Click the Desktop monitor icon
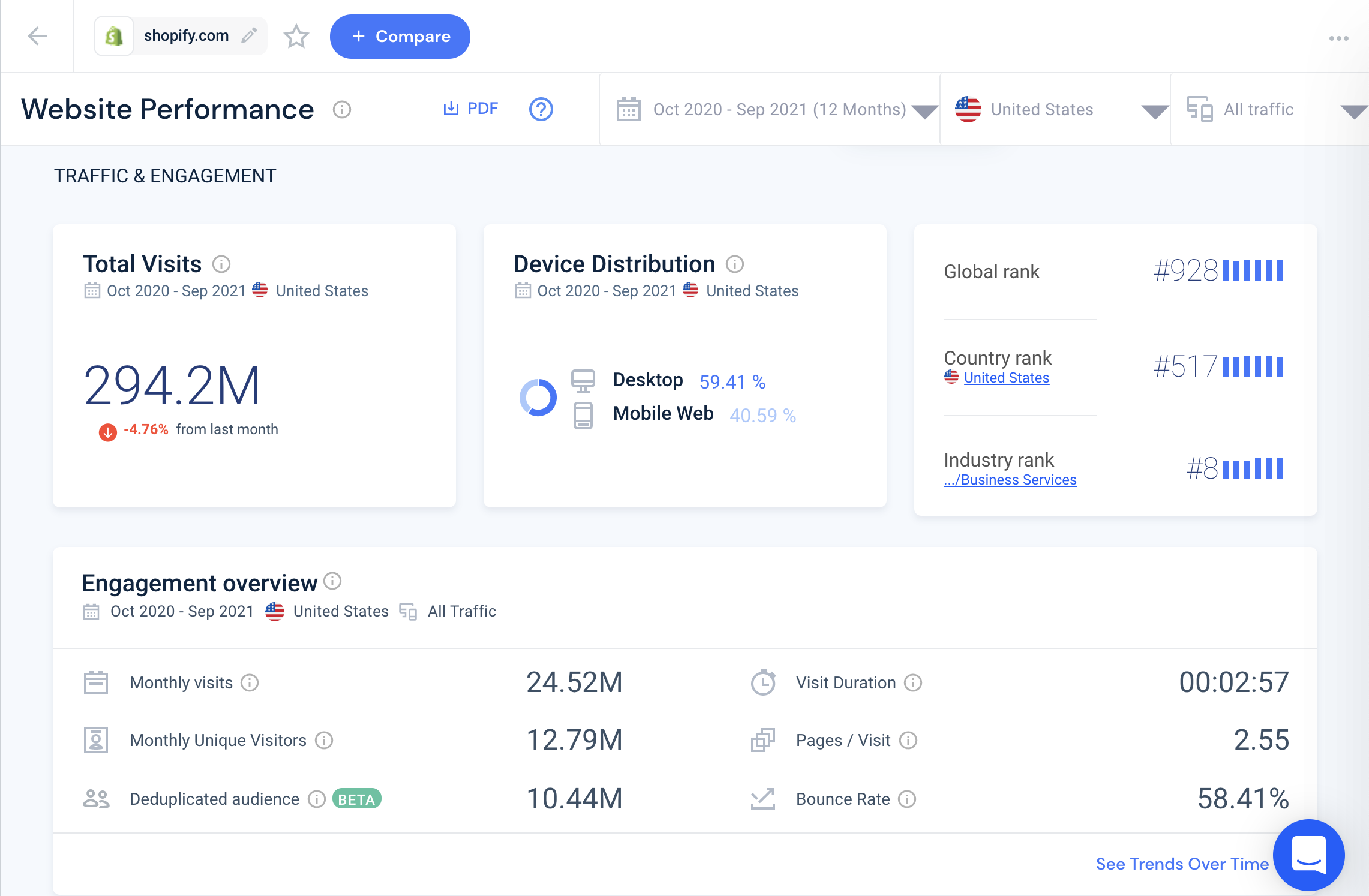 [583, 381]
